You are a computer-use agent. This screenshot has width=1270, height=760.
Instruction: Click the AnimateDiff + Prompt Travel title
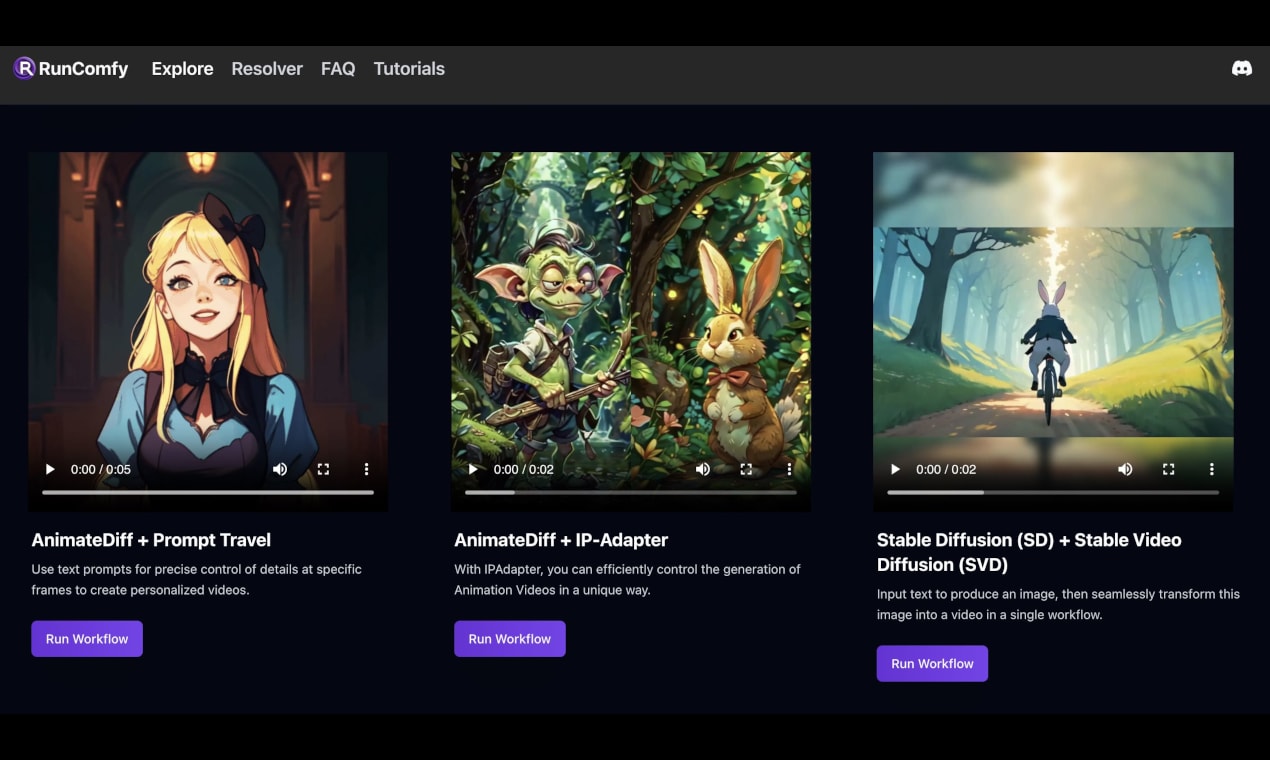point(151,540)
